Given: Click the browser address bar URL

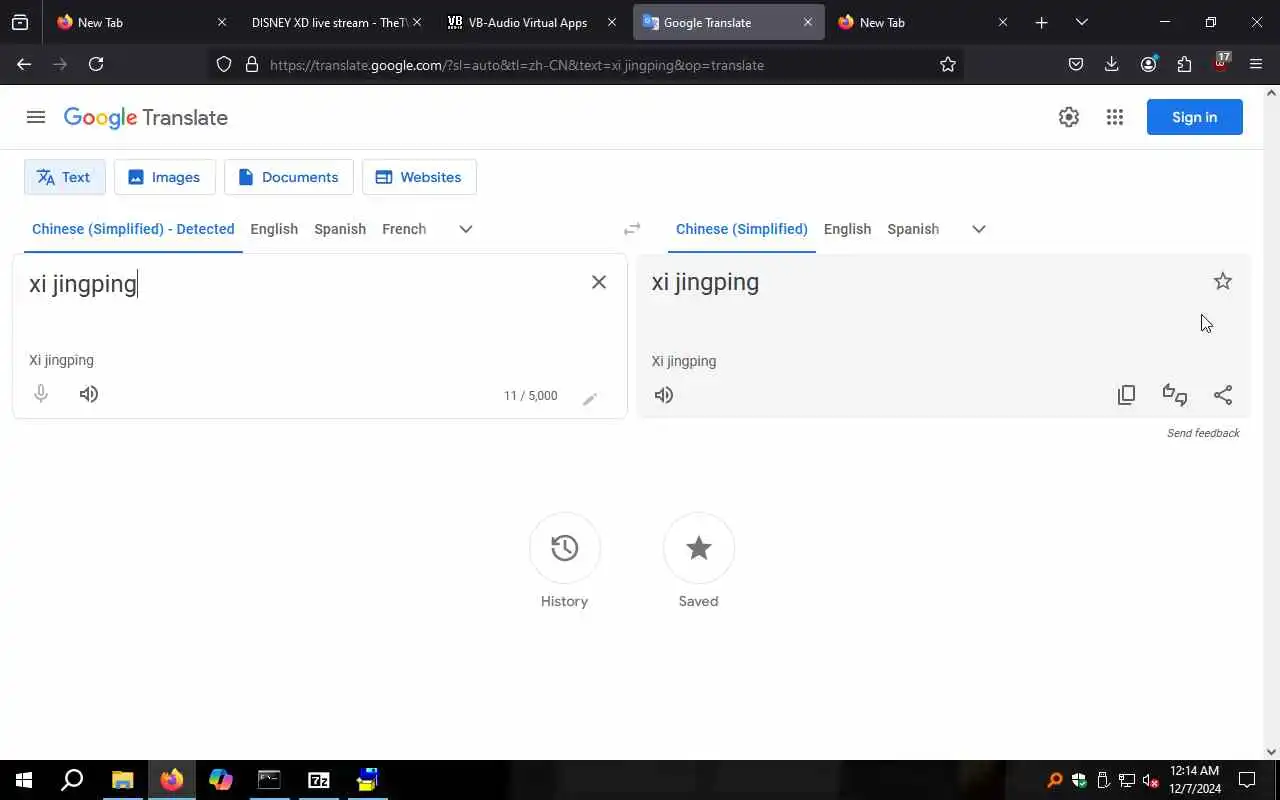Looking at the screenshot, I should (x=517, y=65).
